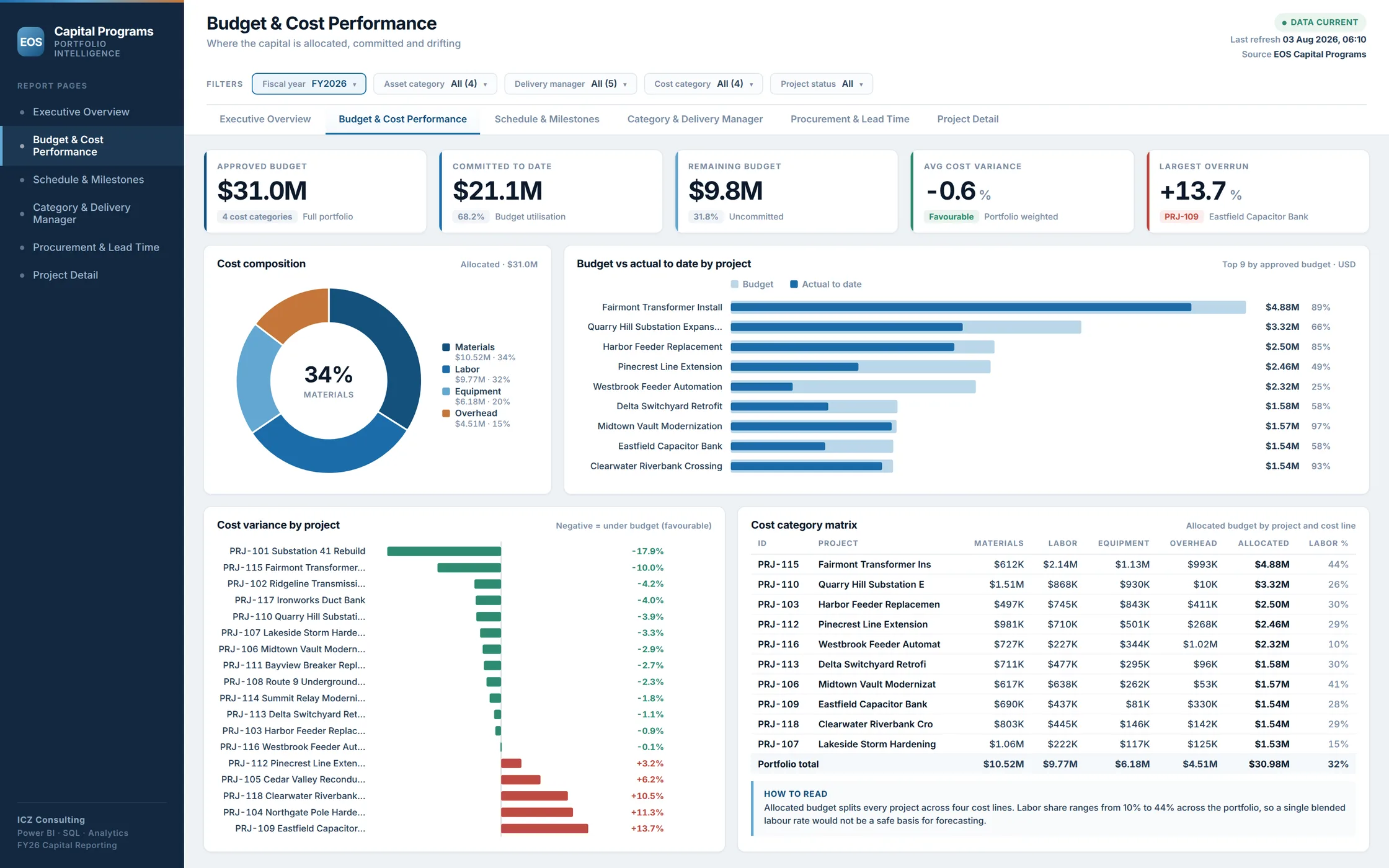Sort by the MATERIALS column header

pyautogui.click(x=998, y=543)
